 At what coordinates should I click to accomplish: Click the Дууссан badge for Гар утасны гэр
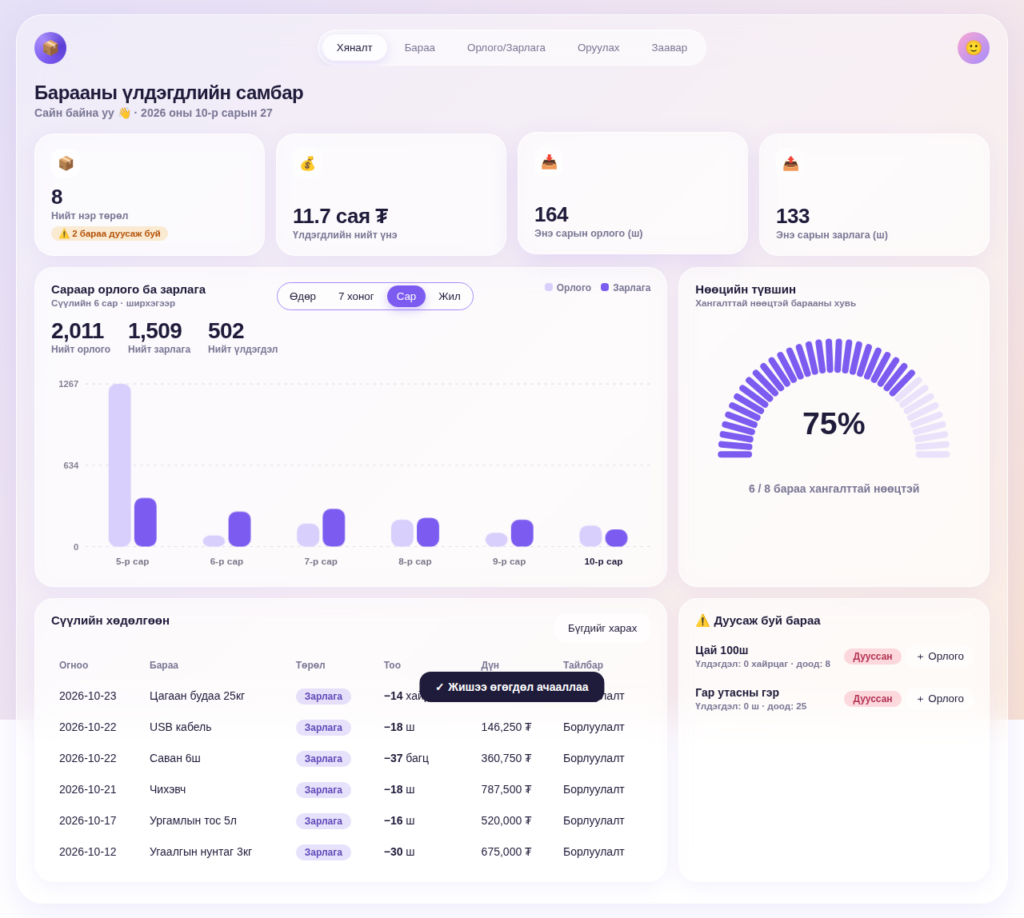[x=872, y=699]
